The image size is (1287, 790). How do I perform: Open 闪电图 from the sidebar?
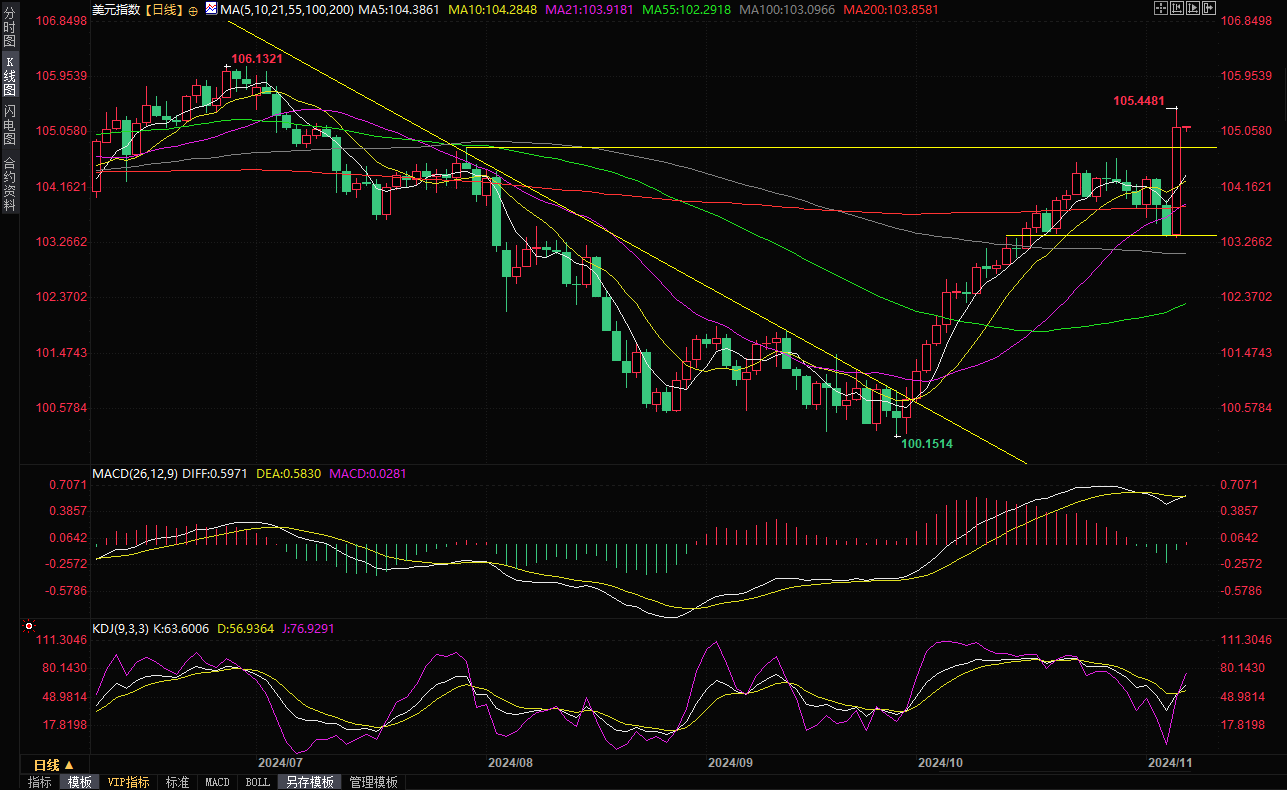click(x=9, y=125)
